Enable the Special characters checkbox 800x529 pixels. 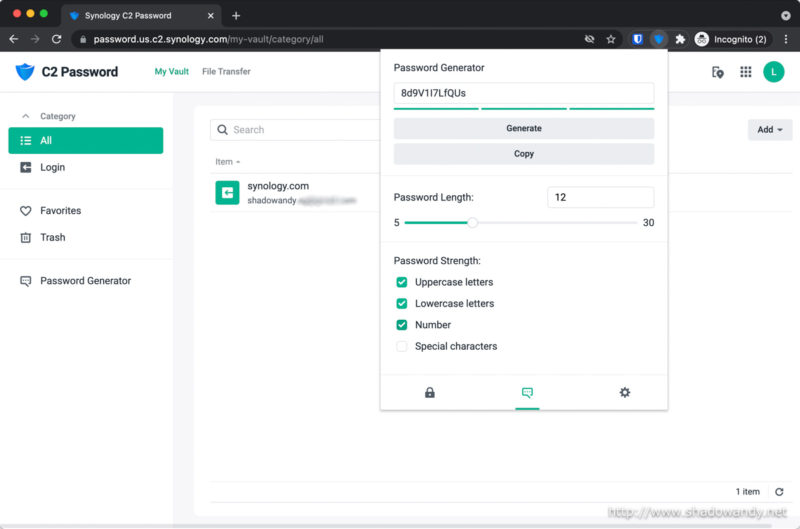pyautogui.click(x=402, y=347)
